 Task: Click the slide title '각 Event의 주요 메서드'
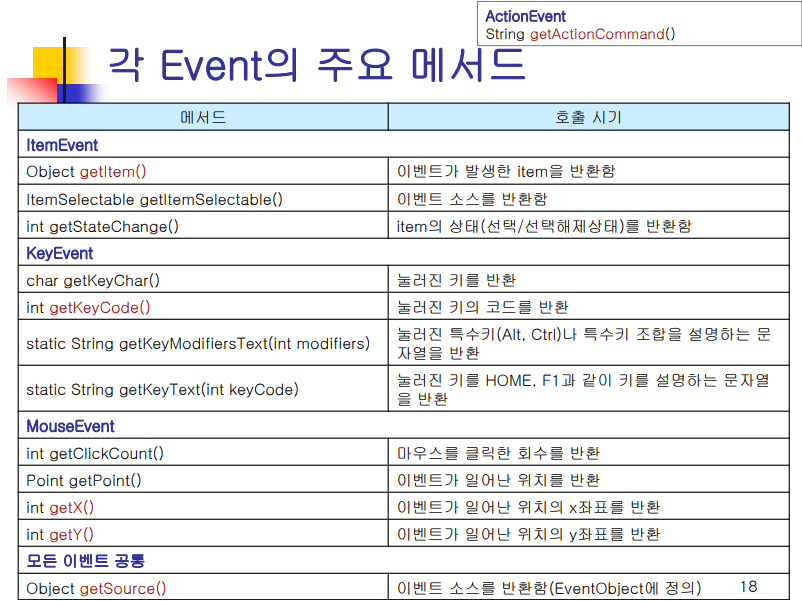tap(317, 65)
